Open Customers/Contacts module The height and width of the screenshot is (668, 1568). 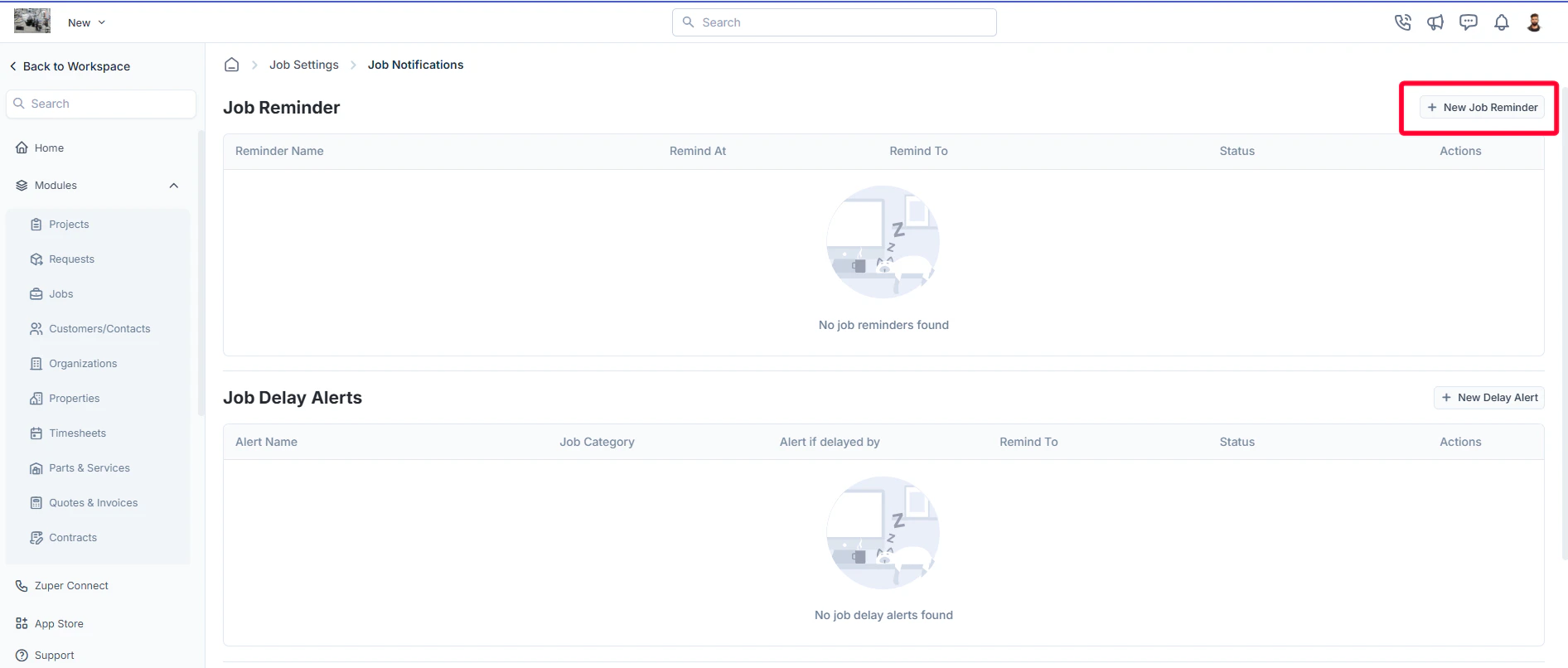pos(98,329)
